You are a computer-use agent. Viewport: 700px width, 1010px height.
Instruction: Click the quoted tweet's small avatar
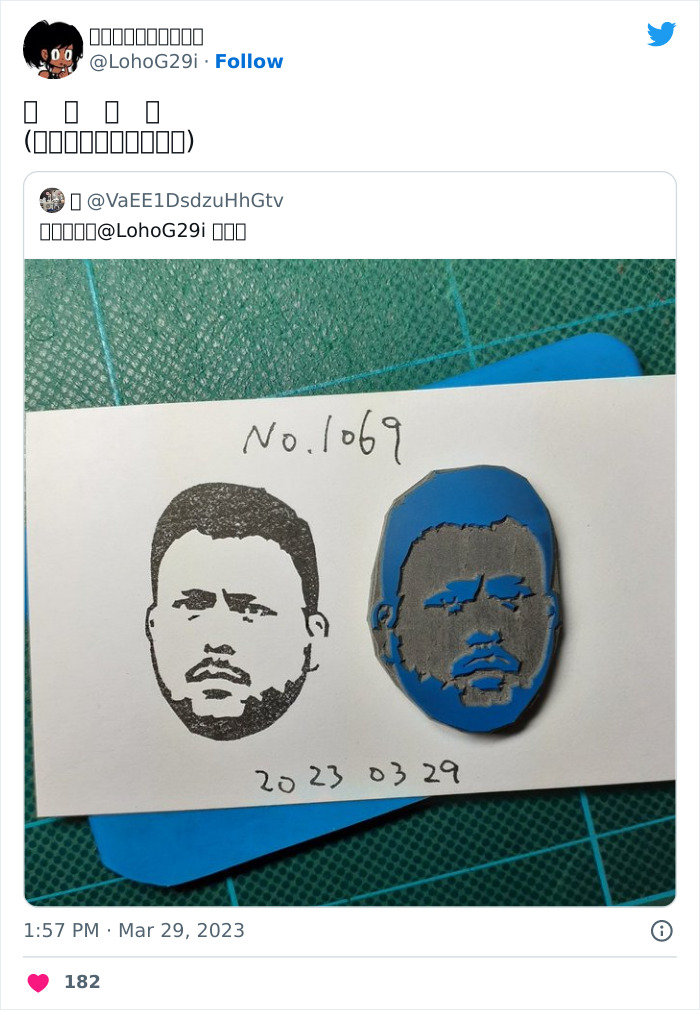(52, 200)
